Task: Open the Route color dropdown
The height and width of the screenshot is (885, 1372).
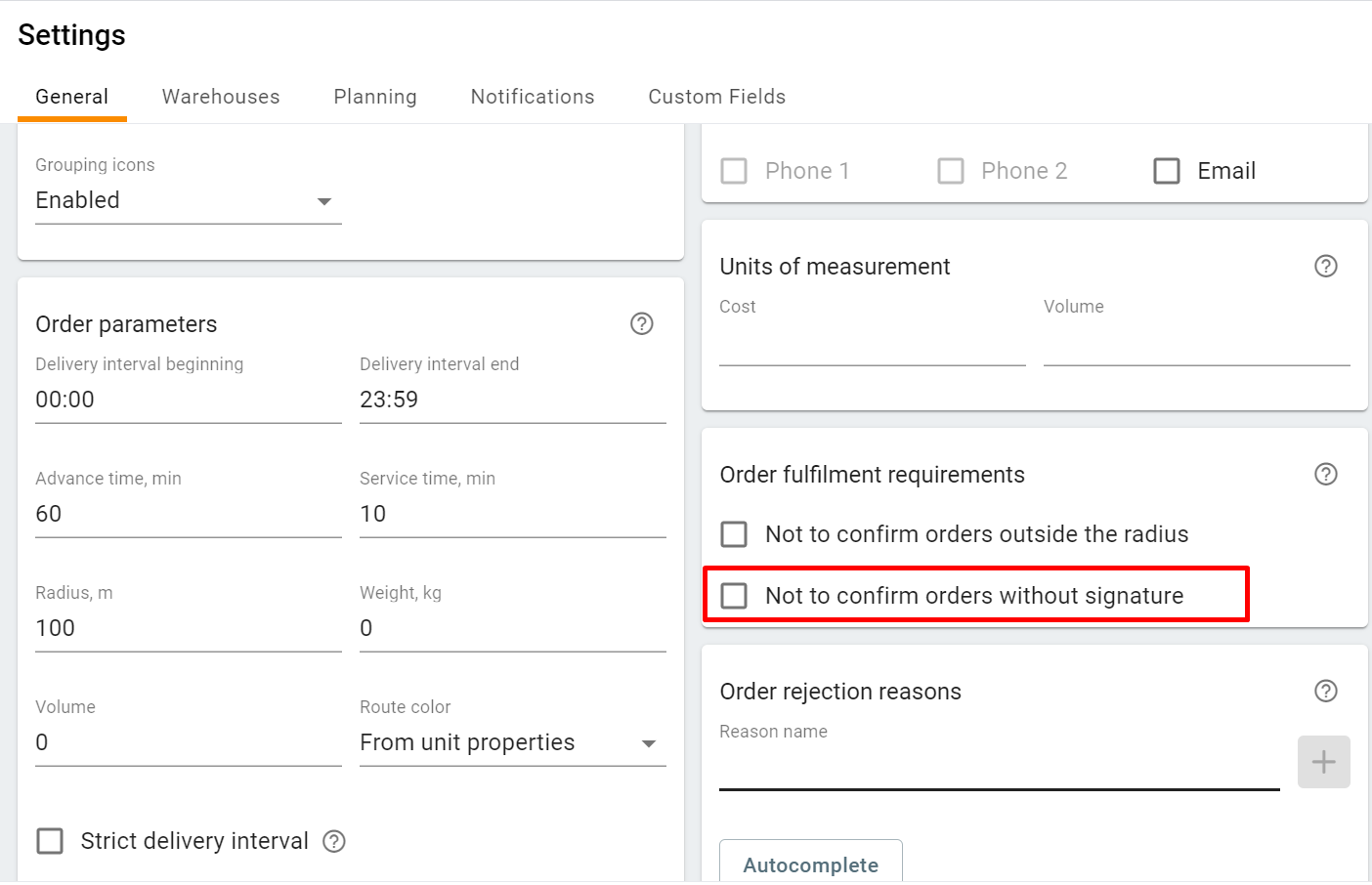Action: click(x=512, y=743)
